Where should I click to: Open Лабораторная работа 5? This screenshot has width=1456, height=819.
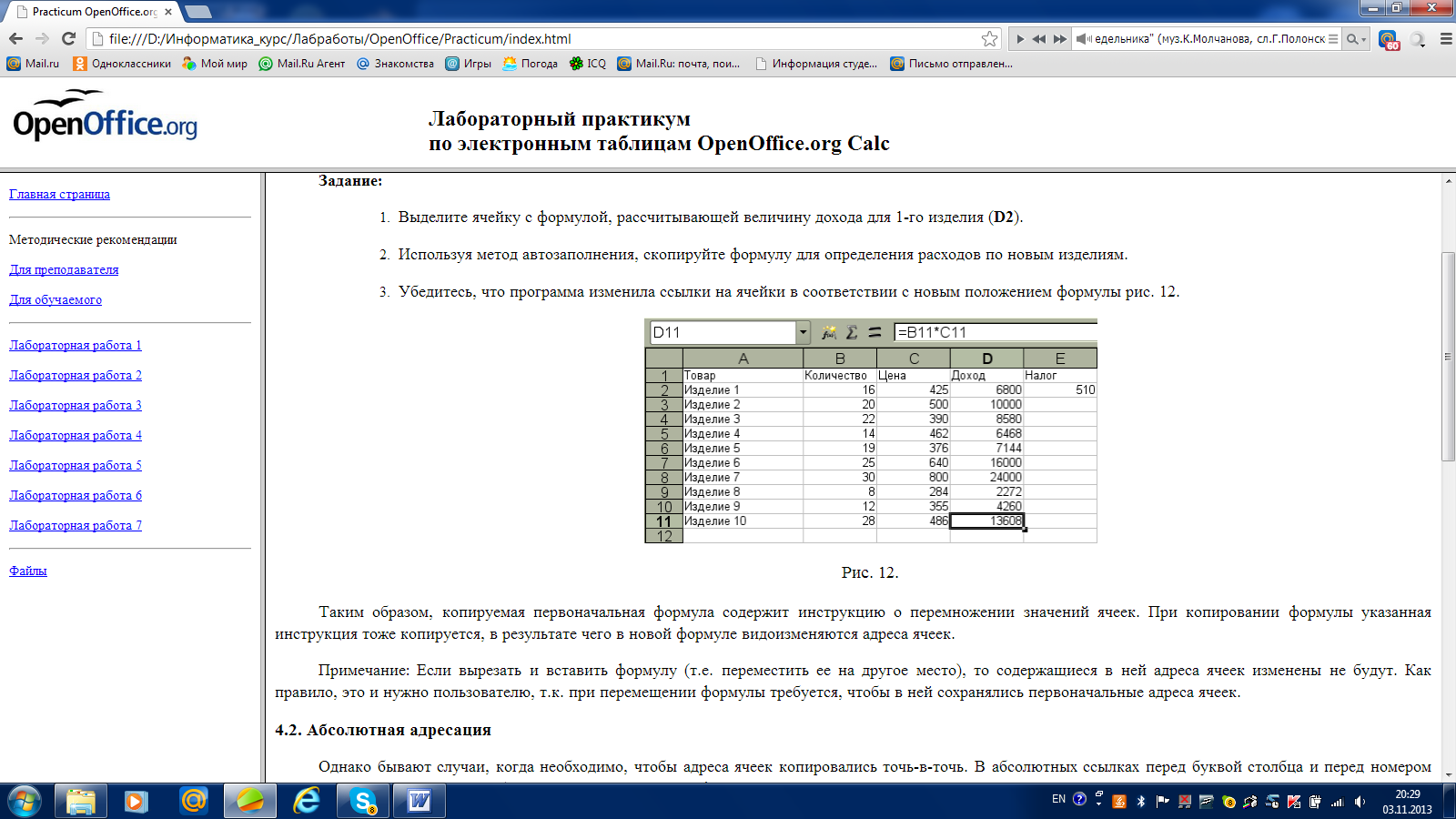point(76,465)
